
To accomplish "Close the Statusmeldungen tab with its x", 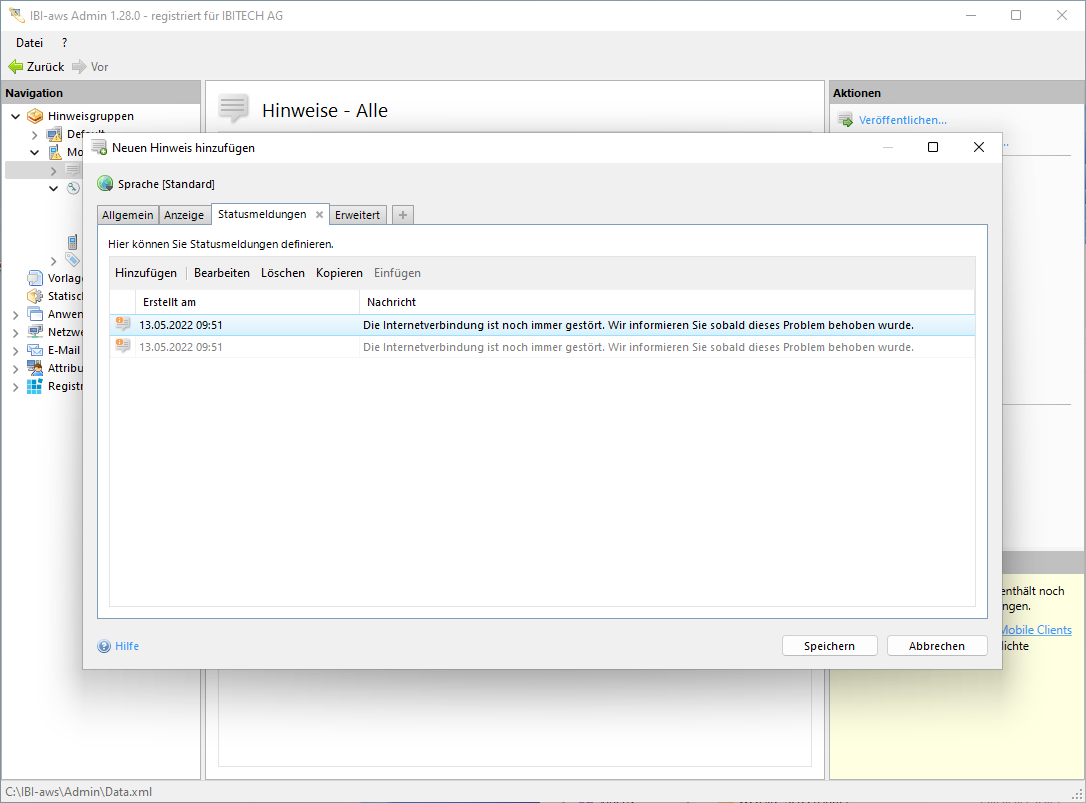I will (319, 215).
